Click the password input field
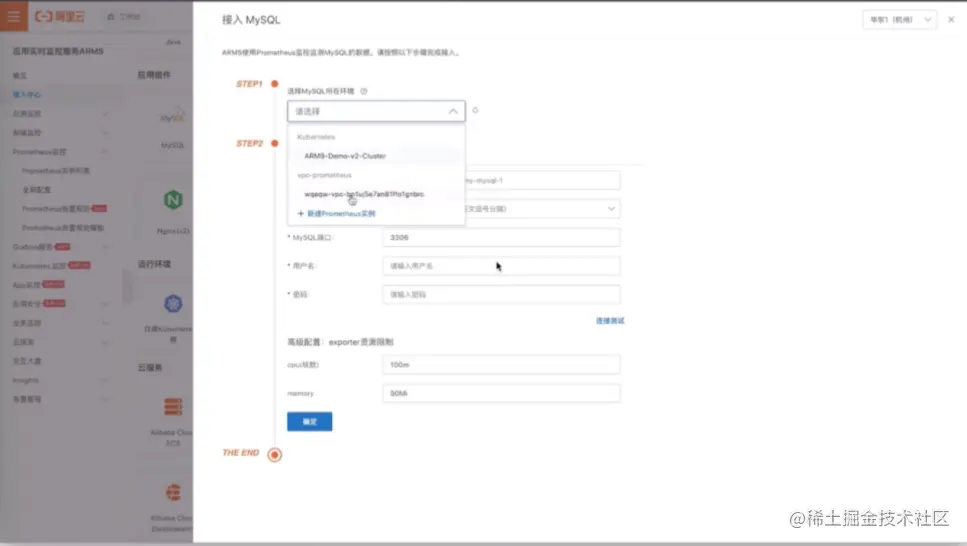This screenshot has height=546, width=967. (x=501, y=294)
